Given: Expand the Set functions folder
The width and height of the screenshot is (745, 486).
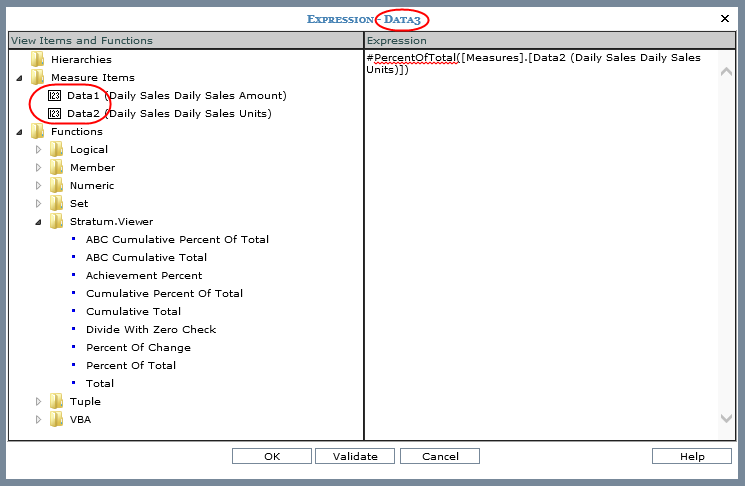Looking at the screenshot, I should (38, 204).
